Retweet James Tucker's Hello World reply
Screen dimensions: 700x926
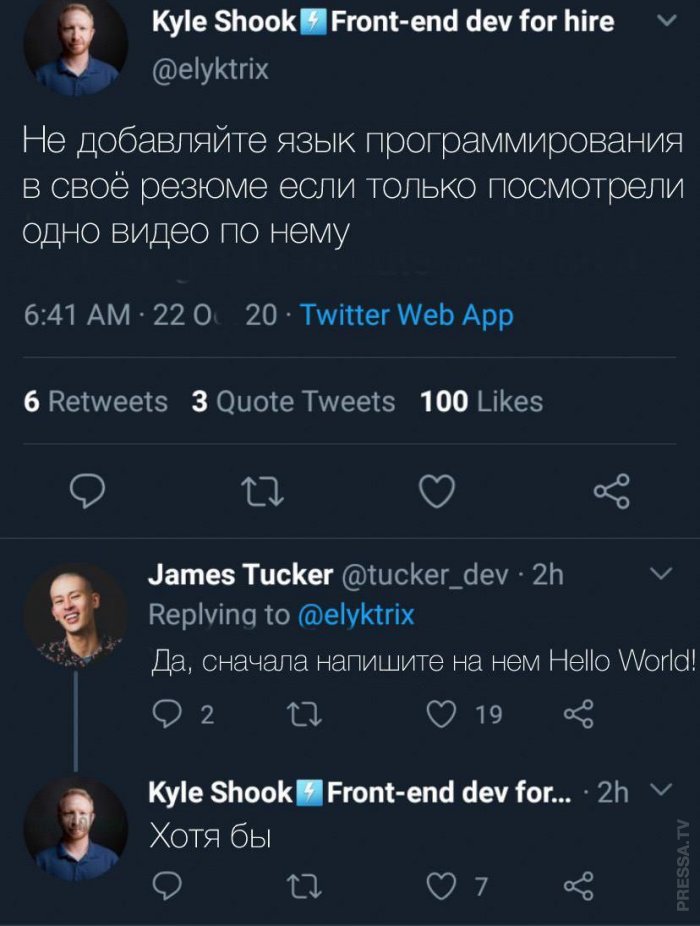point(298,713)
